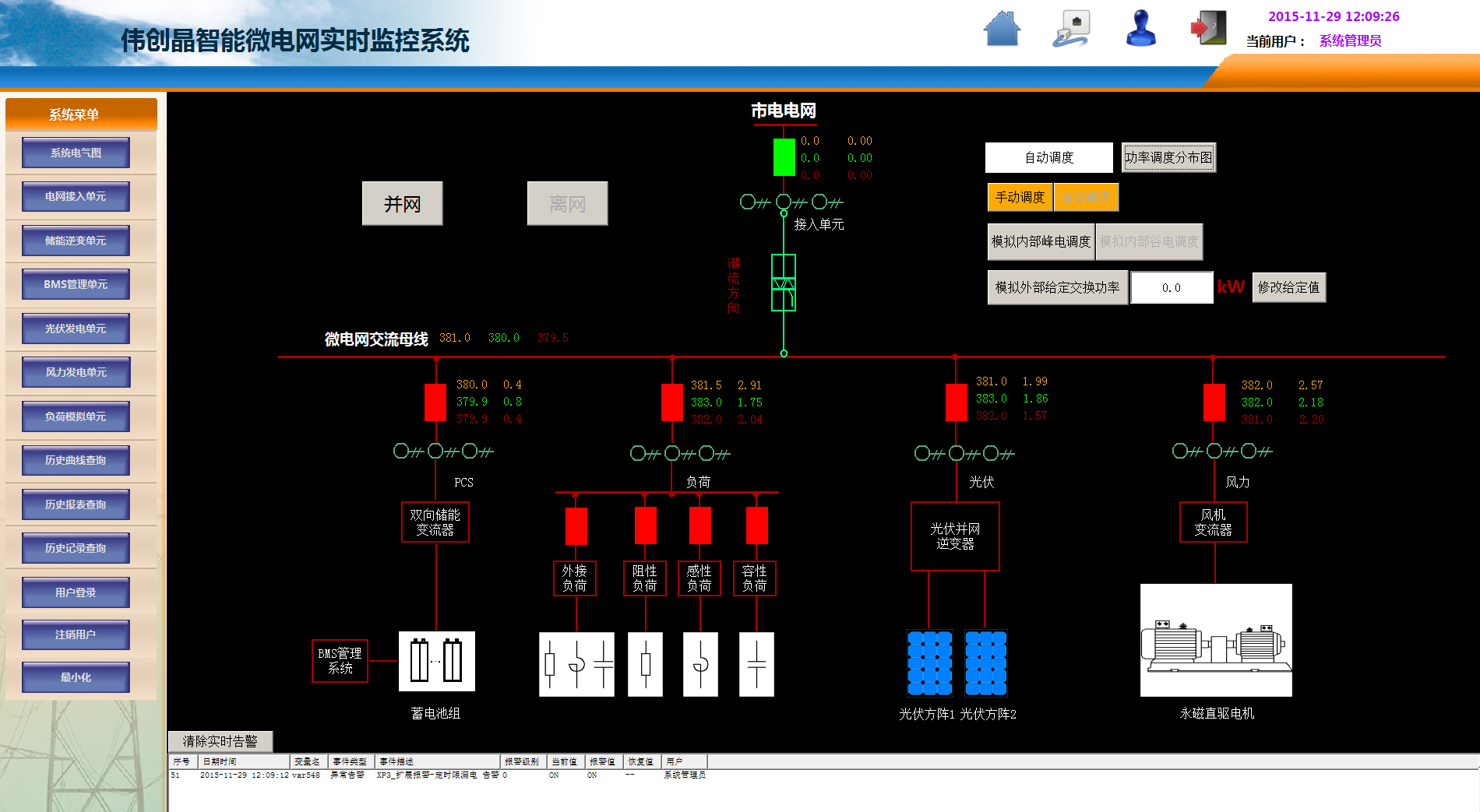1480x812 pixels.
Task: Select BMS管理单元 in the sidebar
Action: pyautogui.click(x=76, y=284)
